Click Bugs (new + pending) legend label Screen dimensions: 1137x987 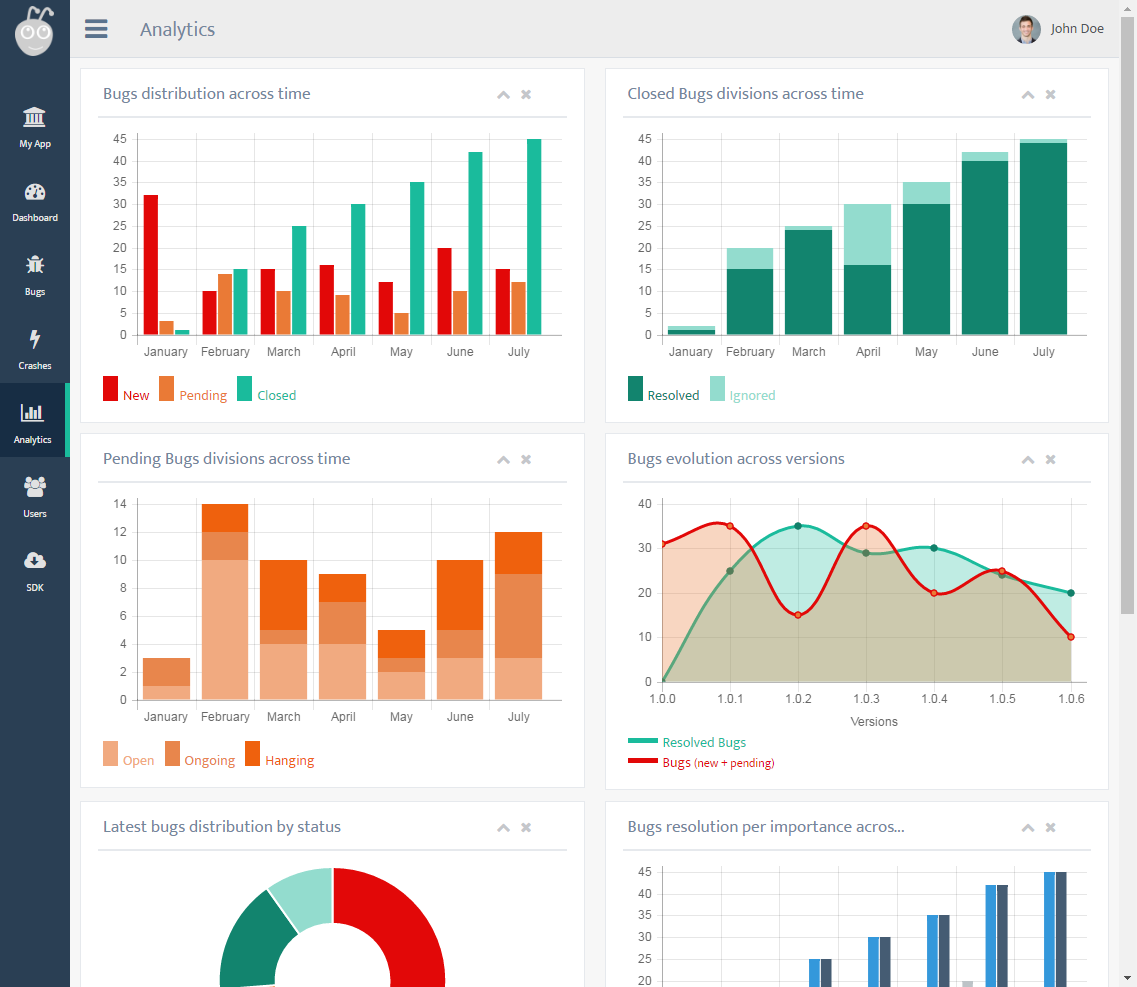[719, 762]
